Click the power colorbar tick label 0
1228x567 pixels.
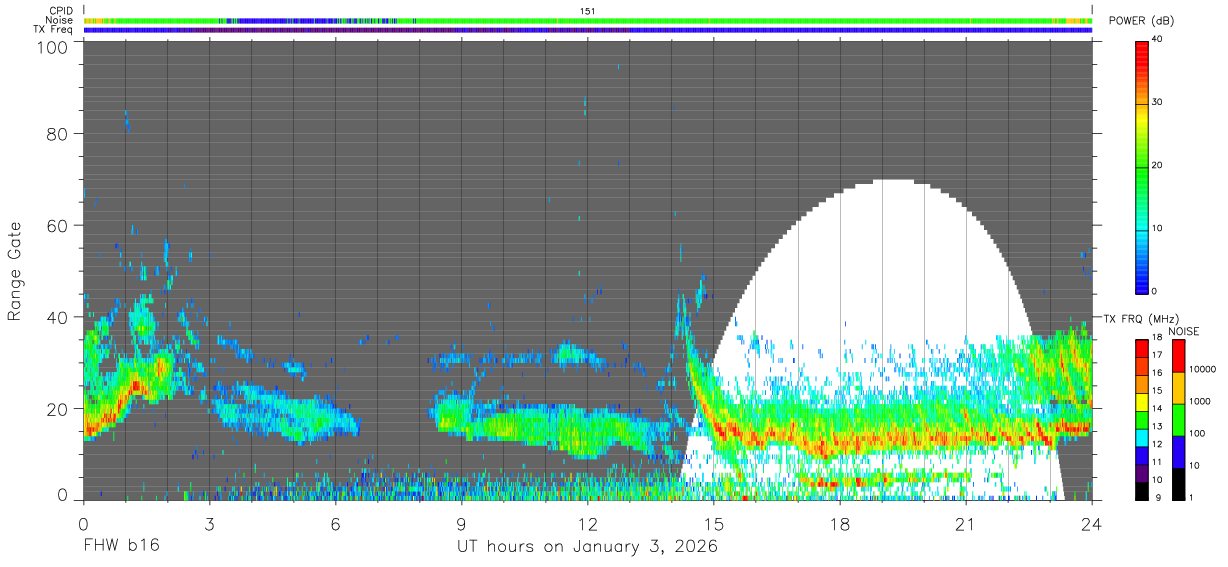pyautogui.click(x=1156, y=291)
